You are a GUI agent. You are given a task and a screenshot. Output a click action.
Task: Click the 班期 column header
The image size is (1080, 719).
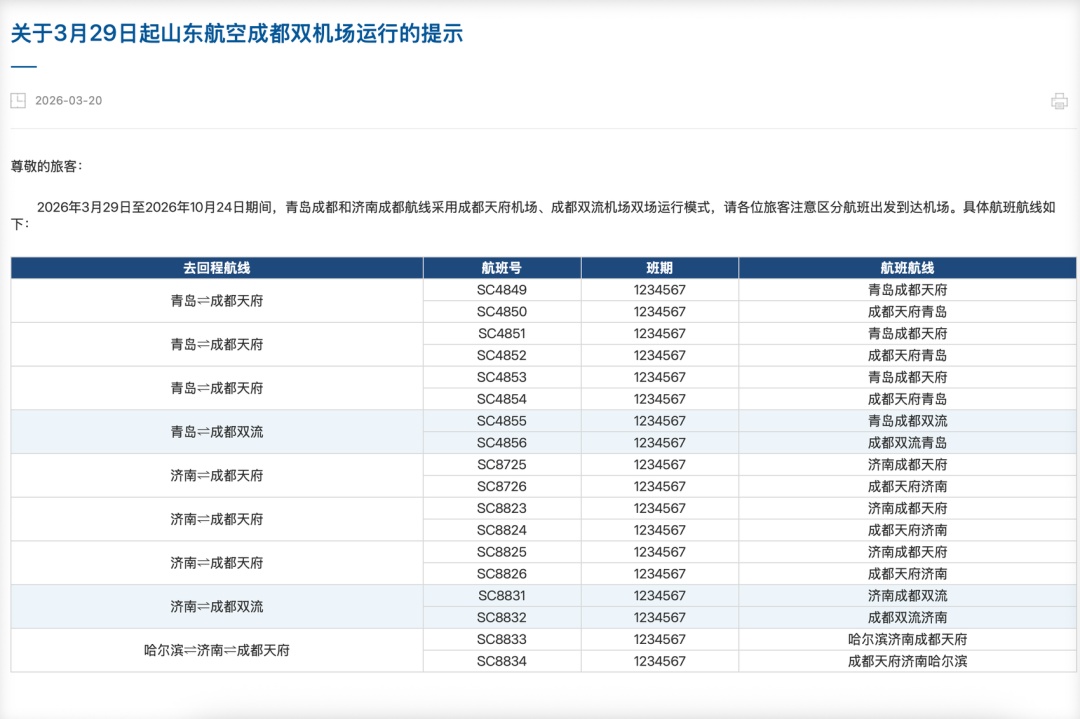point(659,267)
